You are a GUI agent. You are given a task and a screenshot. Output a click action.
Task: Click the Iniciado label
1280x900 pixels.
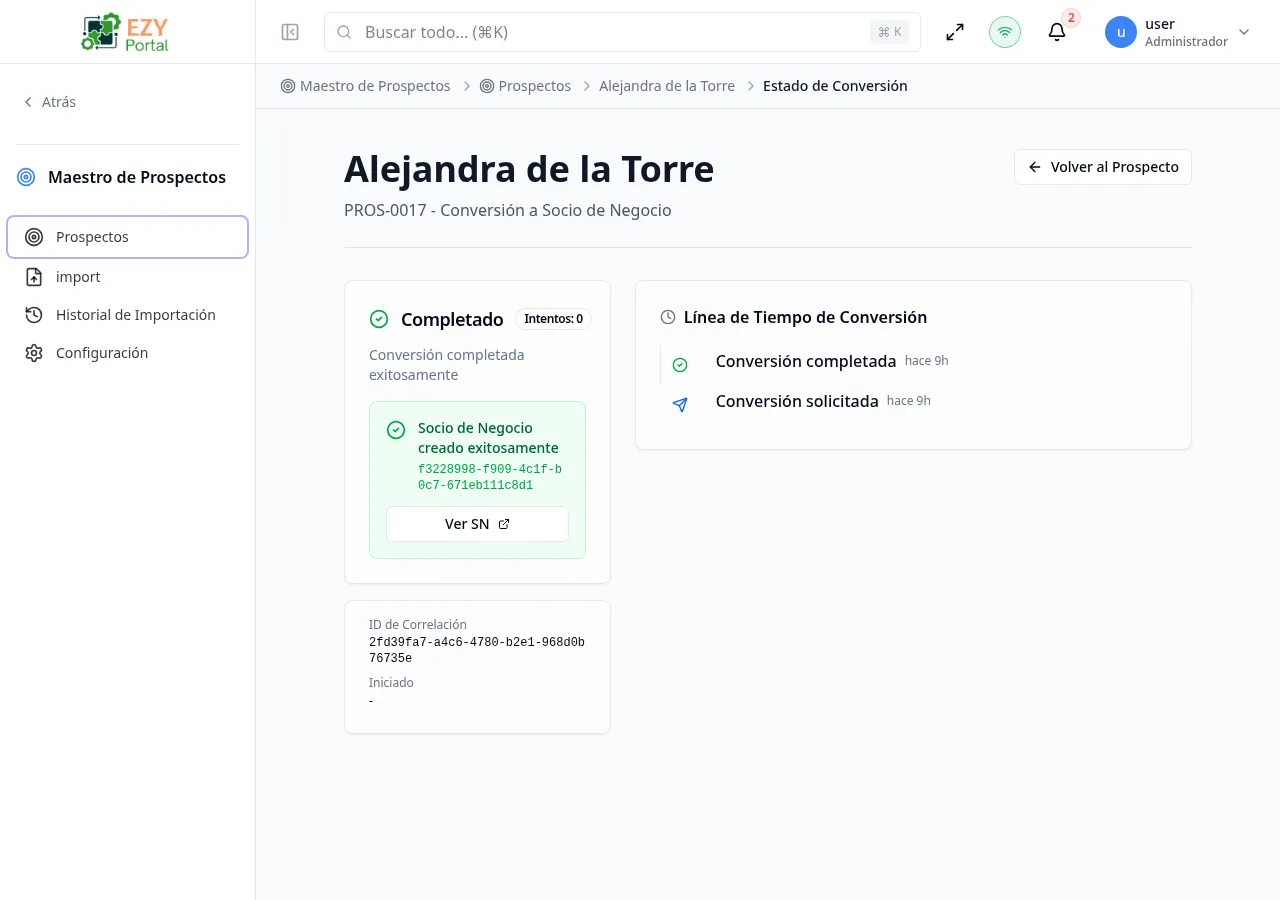(x=391, y=682)
